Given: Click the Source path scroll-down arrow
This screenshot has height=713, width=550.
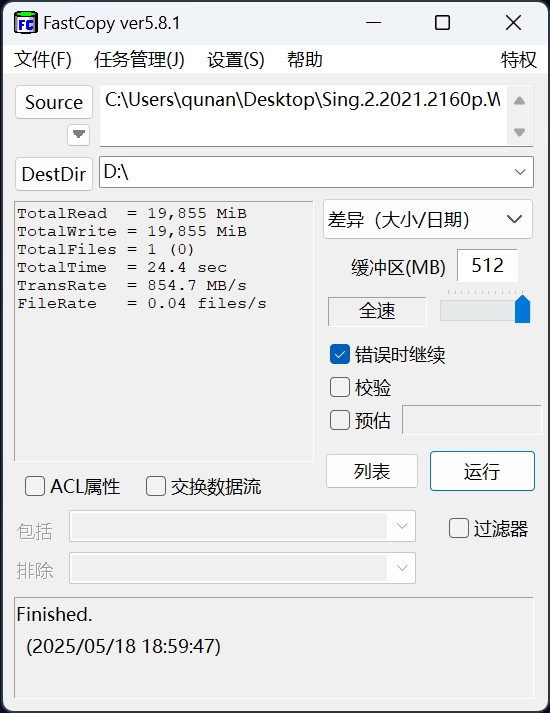Looking at the screenshot, I should click(520, 132).
